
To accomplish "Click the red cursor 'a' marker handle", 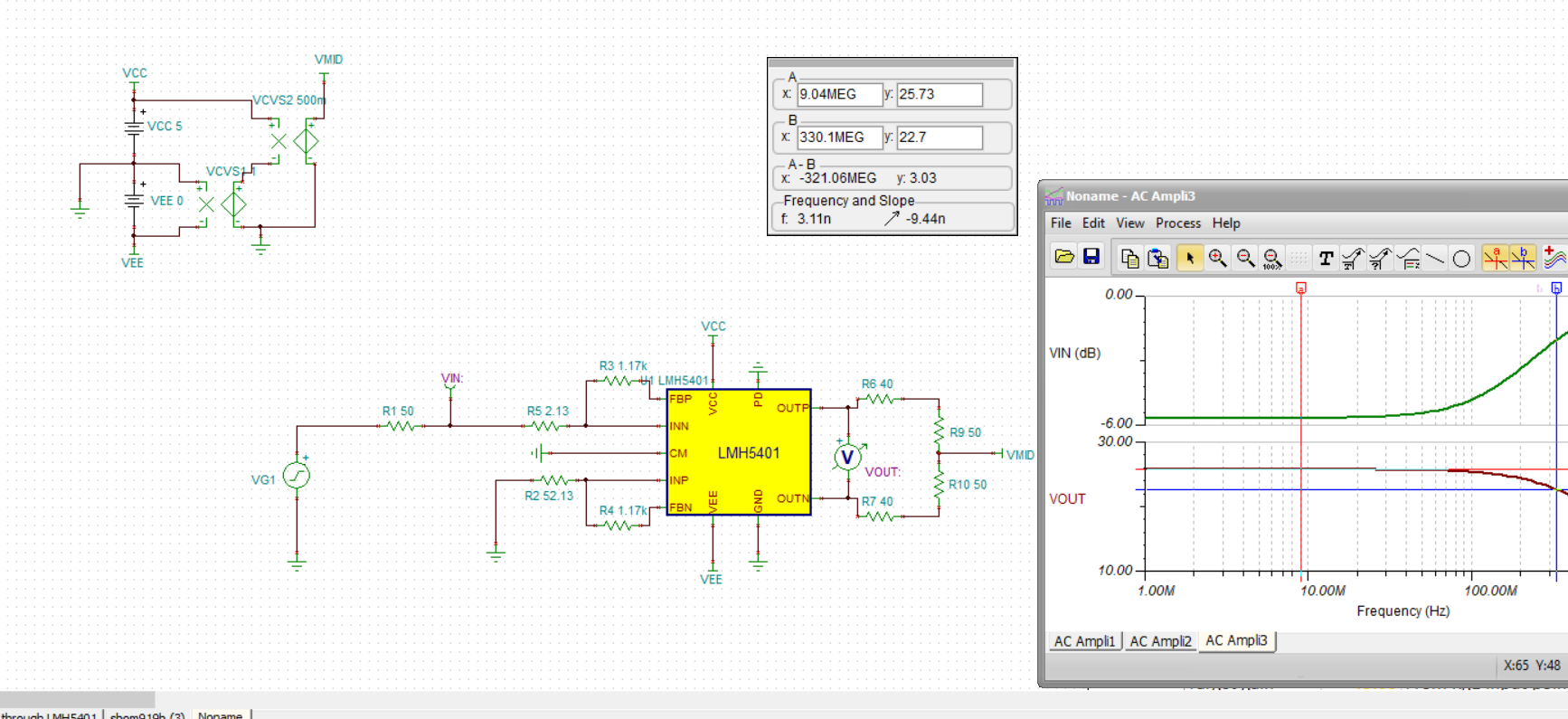I will [x=1301, y=289].
